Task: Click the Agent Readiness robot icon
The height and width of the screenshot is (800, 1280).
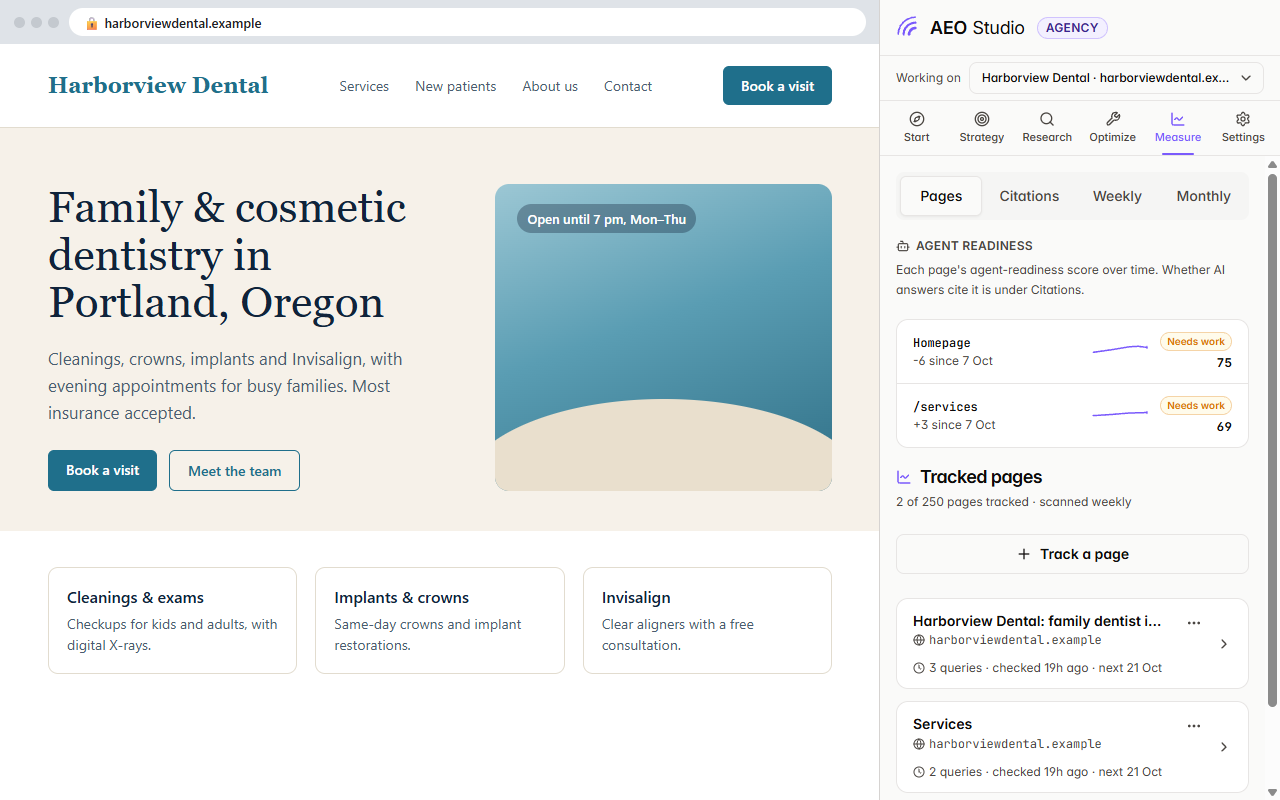Action: click(903, 246)
